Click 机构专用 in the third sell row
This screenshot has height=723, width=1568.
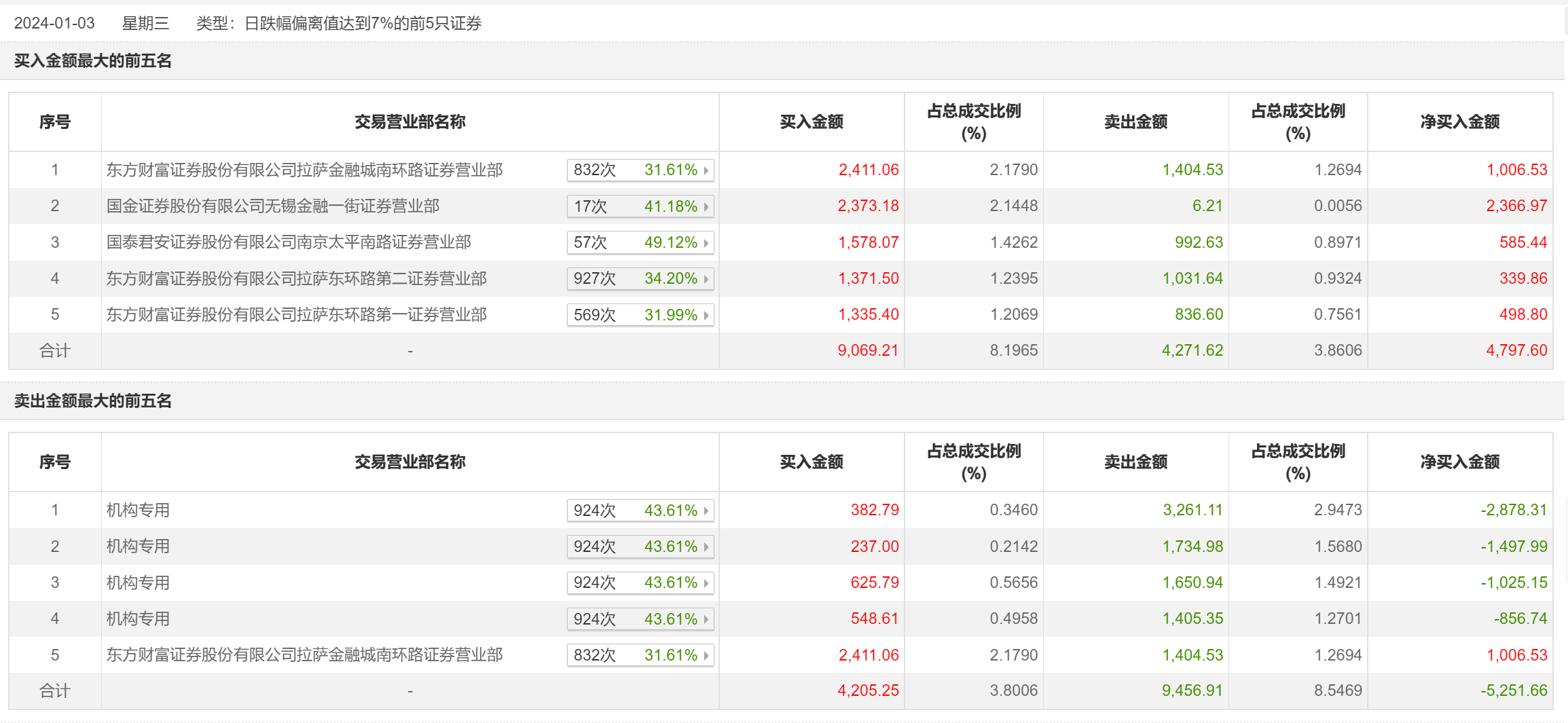(138, 583)
